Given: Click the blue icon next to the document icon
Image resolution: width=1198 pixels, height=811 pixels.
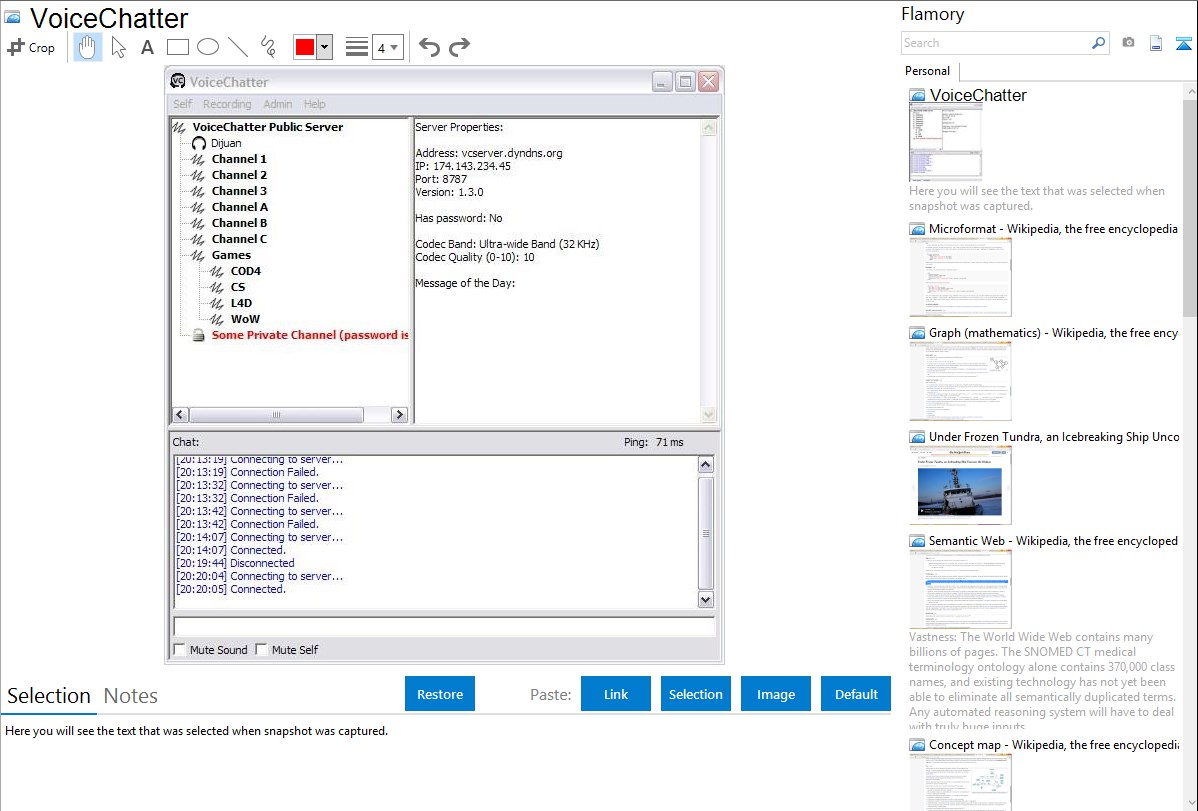Looking at the screenshot, I should 1183,43.
